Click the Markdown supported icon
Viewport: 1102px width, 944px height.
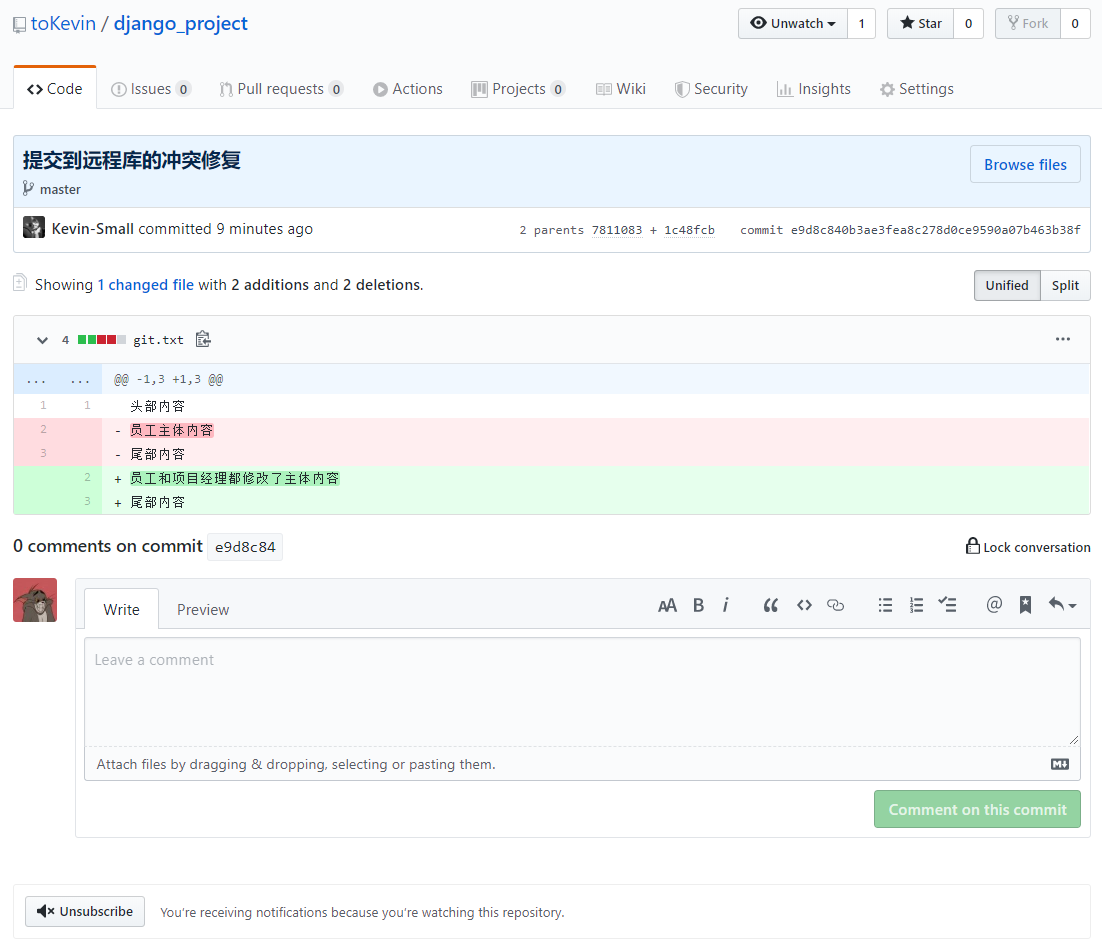tap(1060, 764)
